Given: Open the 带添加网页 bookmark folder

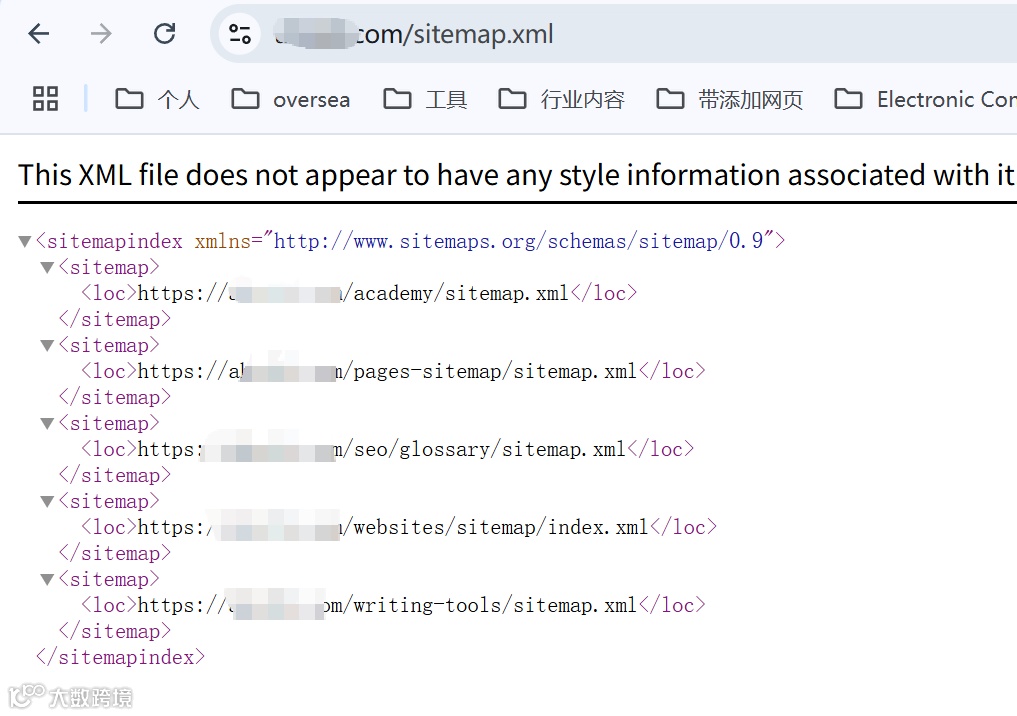Looking at the screenshot, I should [730, 99].
